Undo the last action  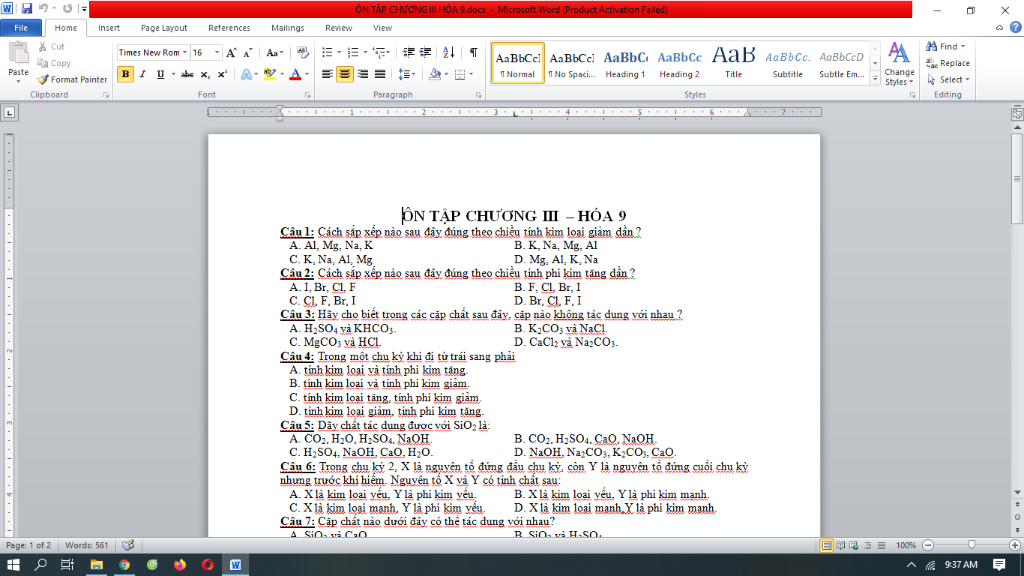coord(43,9)
